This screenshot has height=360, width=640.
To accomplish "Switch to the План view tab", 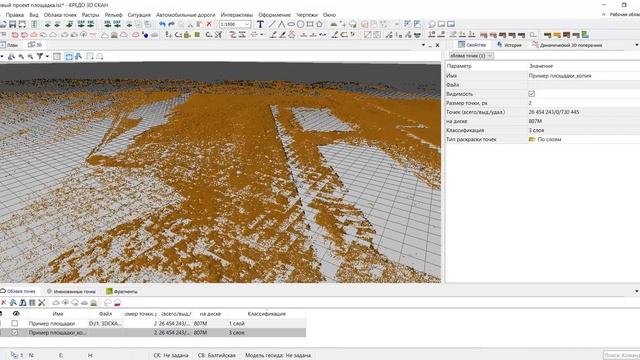I will click(x=9, y=45).
